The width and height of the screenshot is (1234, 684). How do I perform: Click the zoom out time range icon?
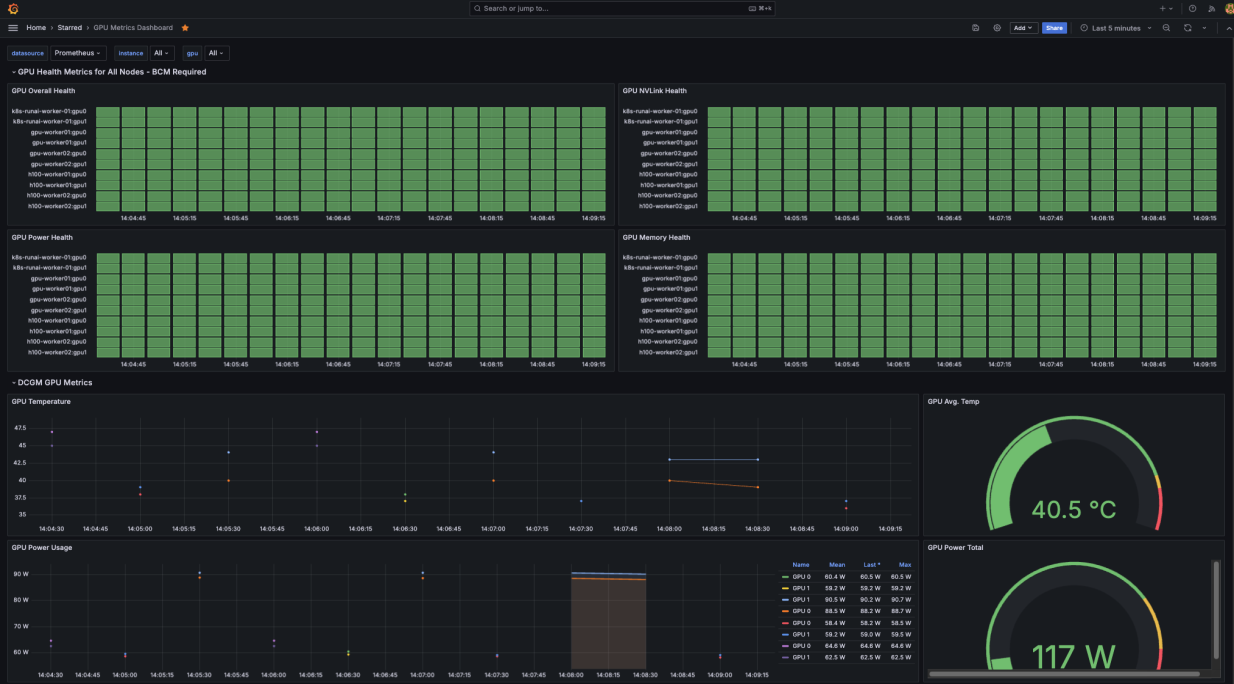pyautogui.click(x=1166, y=28)
